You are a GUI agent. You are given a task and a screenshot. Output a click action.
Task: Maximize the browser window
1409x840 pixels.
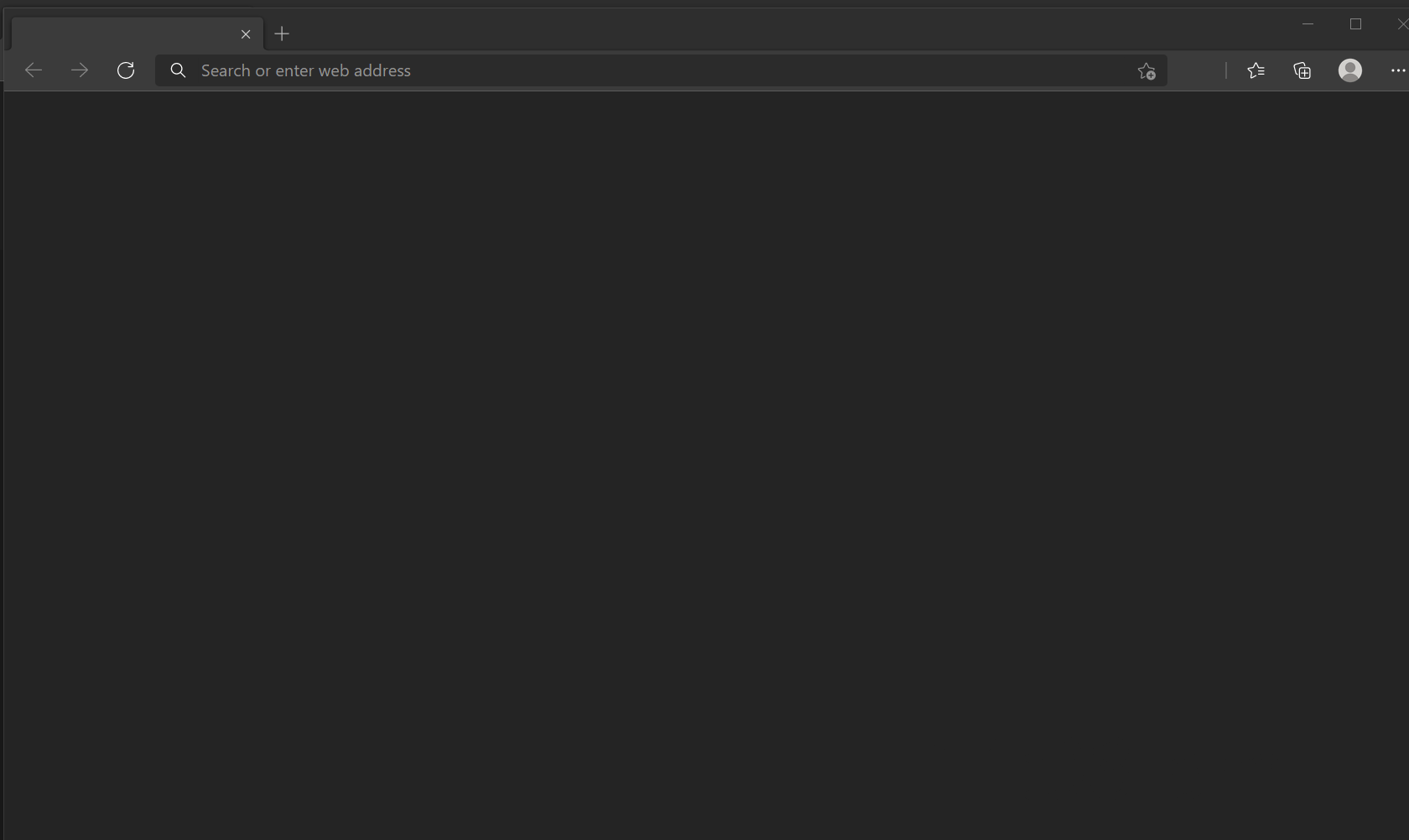[1355, 24]
